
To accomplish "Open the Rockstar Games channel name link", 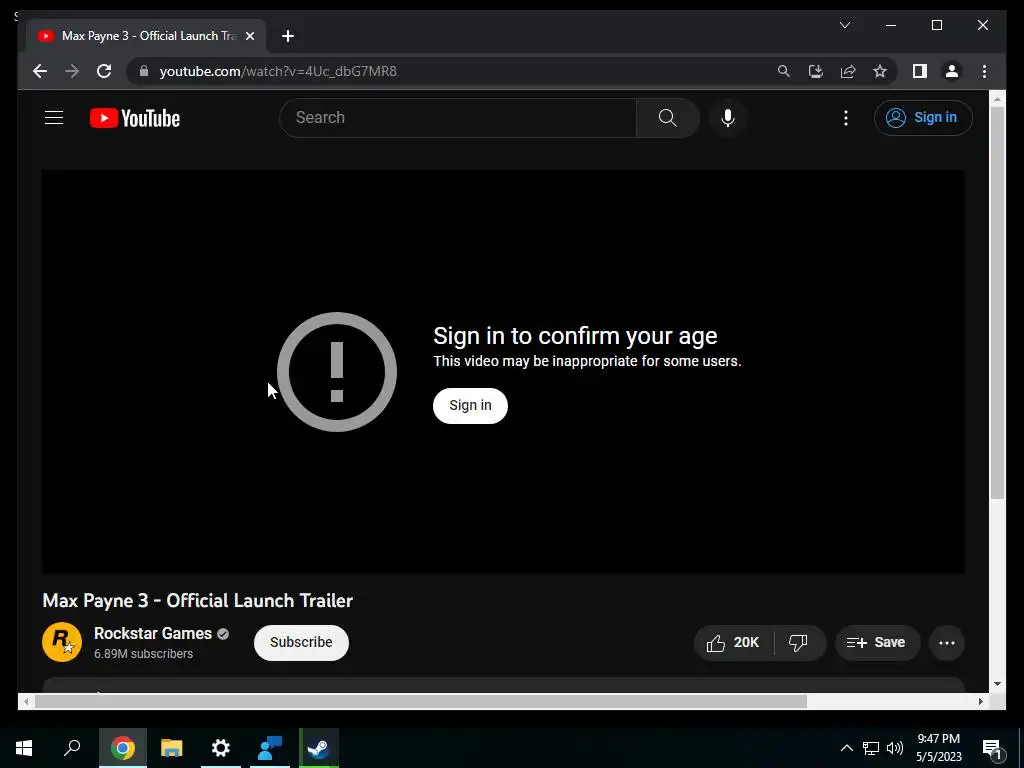I will click(153, 633).
